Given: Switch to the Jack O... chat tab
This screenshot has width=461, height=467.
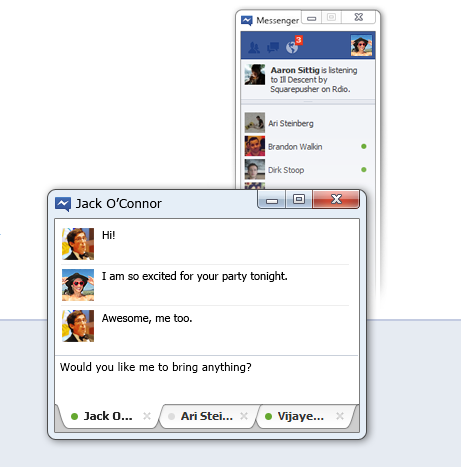Looking at the screenshot, I should click(x=109, y=416).
